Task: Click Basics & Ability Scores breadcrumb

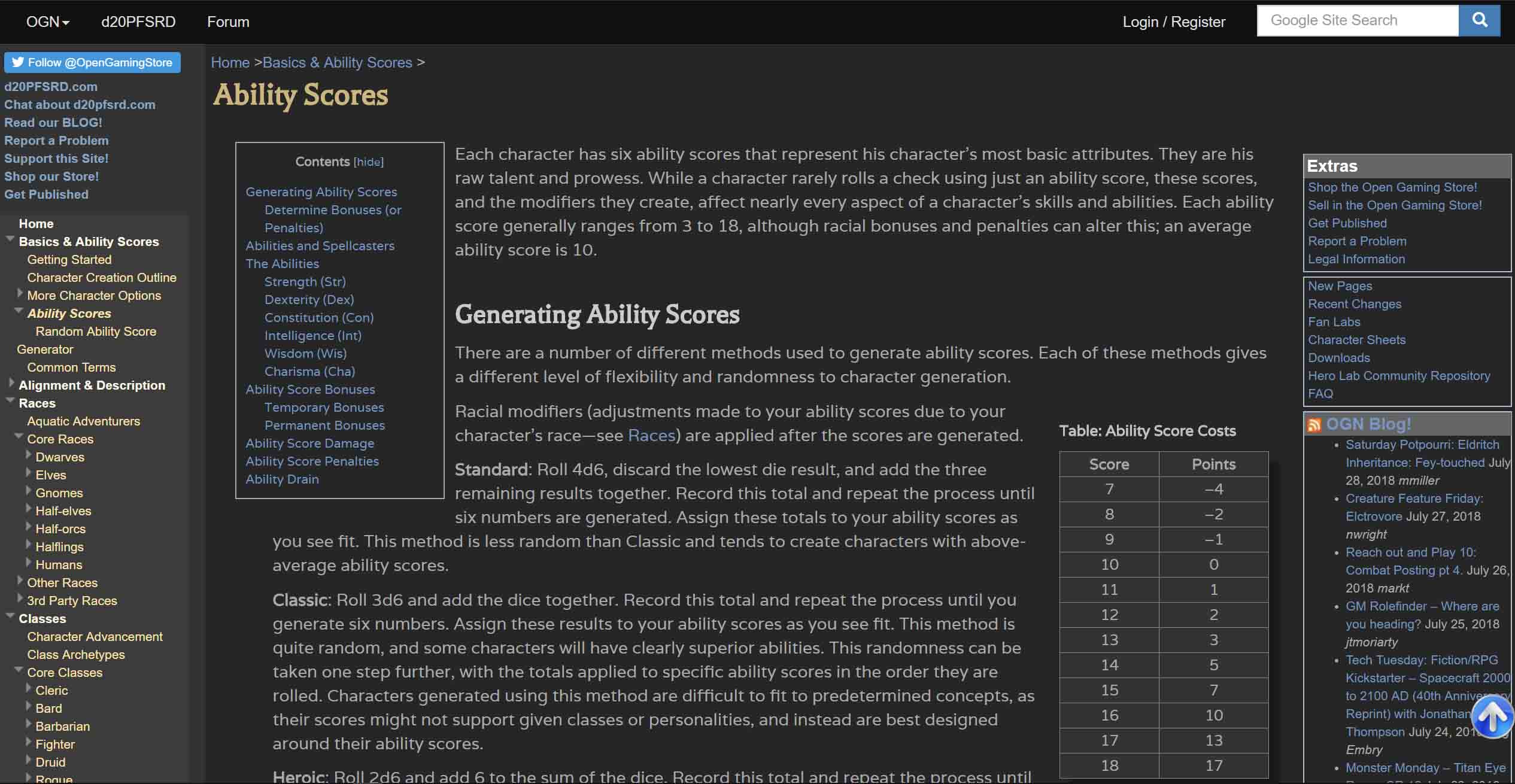Action: pos(337,63)
